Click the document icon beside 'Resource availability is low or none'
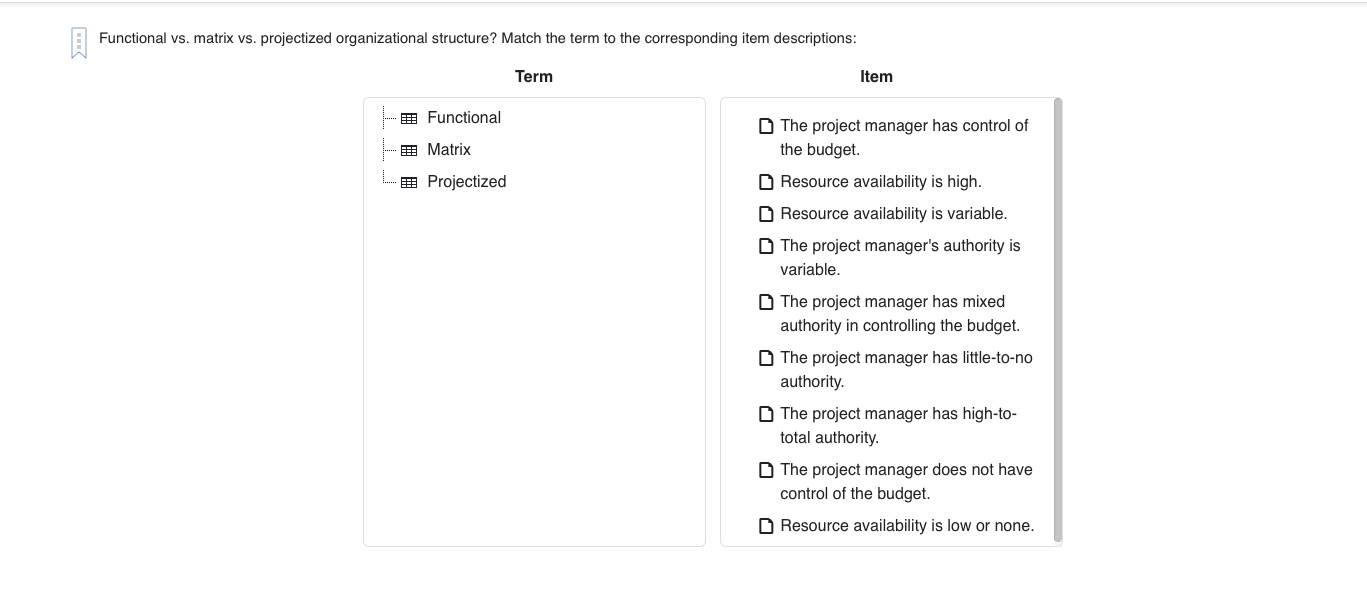This screenshot has height=592, width=1367. coord(766,525)
